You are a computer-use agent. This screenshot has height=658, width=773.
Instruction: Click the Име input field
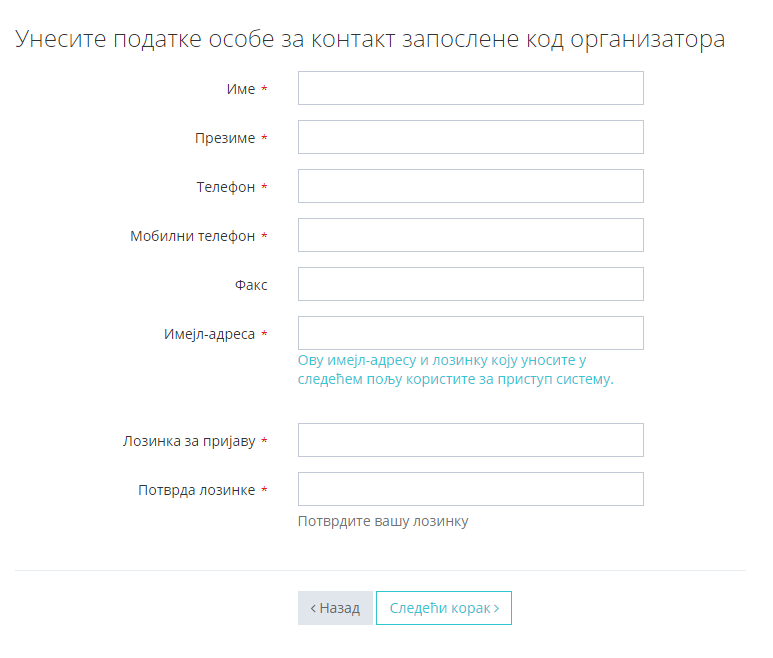click(x=470, y=88)
